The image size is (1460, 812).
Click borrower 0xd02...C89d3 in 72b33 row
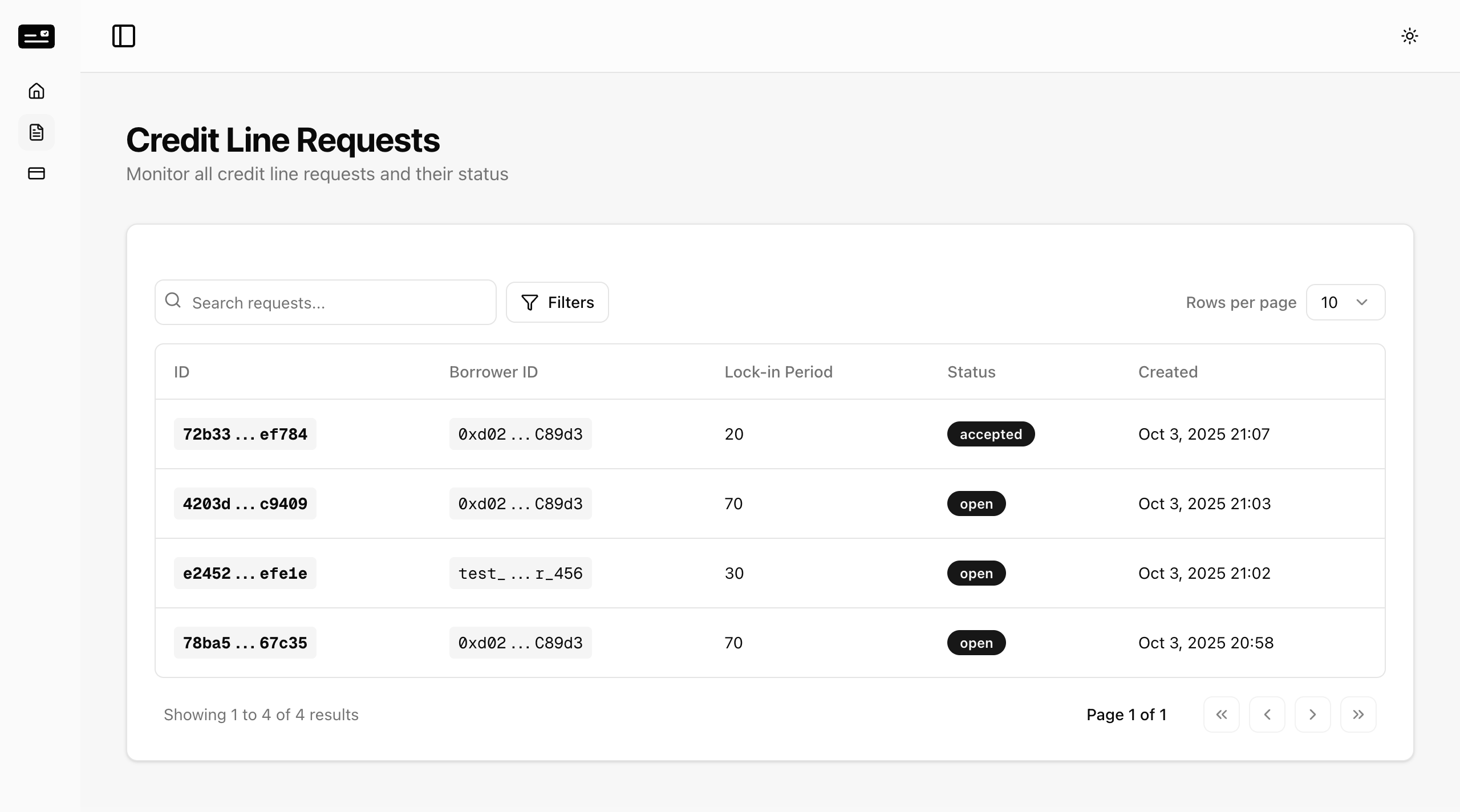tap(521, 434)
